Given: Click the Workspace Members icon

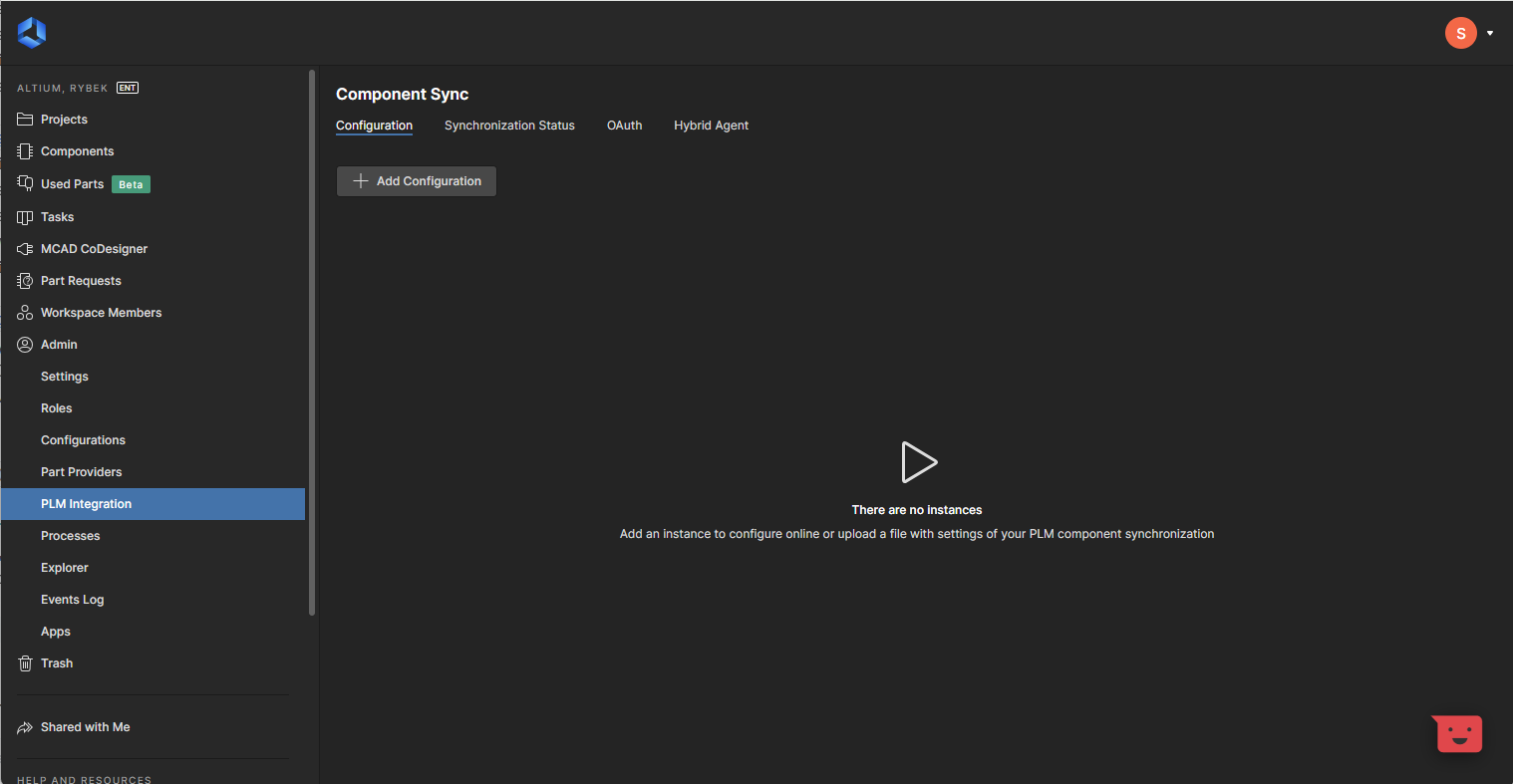Looking at the screenshot, I should tap(25, 313).
